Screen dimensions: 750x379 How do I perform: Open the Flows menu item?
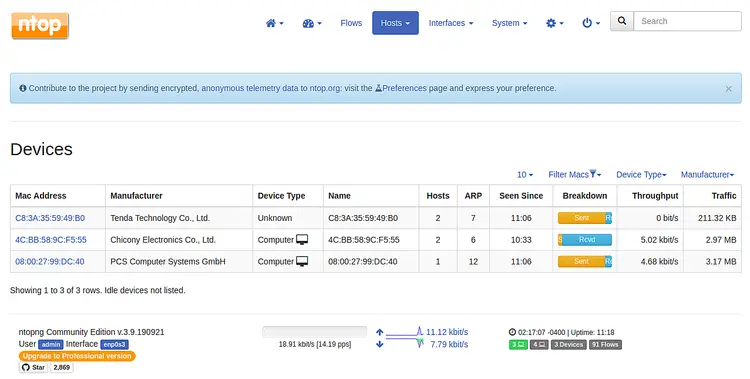coord(351,23)
